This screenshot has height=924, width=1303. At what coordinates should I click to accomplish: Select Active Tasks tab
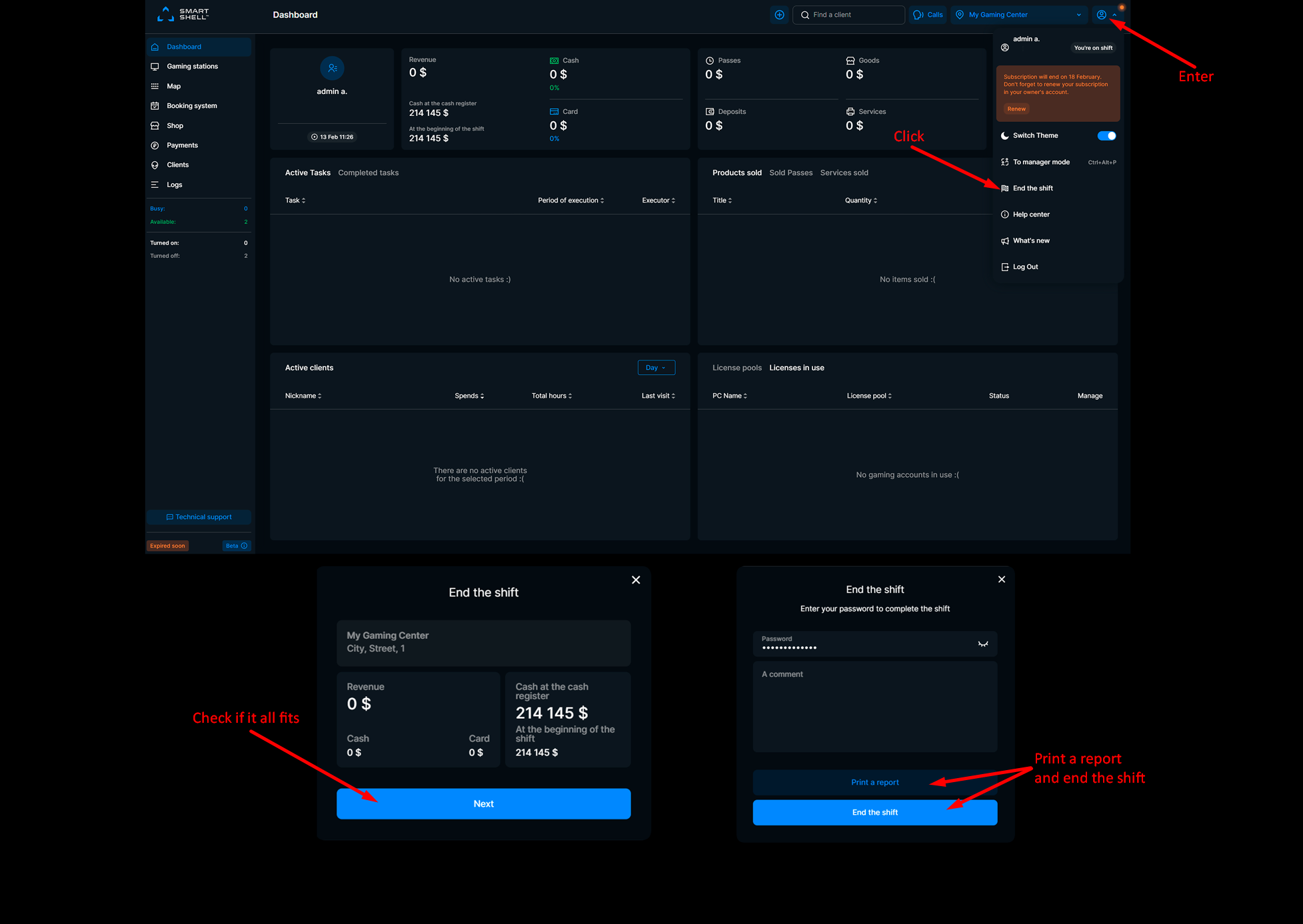click(307, 173)
